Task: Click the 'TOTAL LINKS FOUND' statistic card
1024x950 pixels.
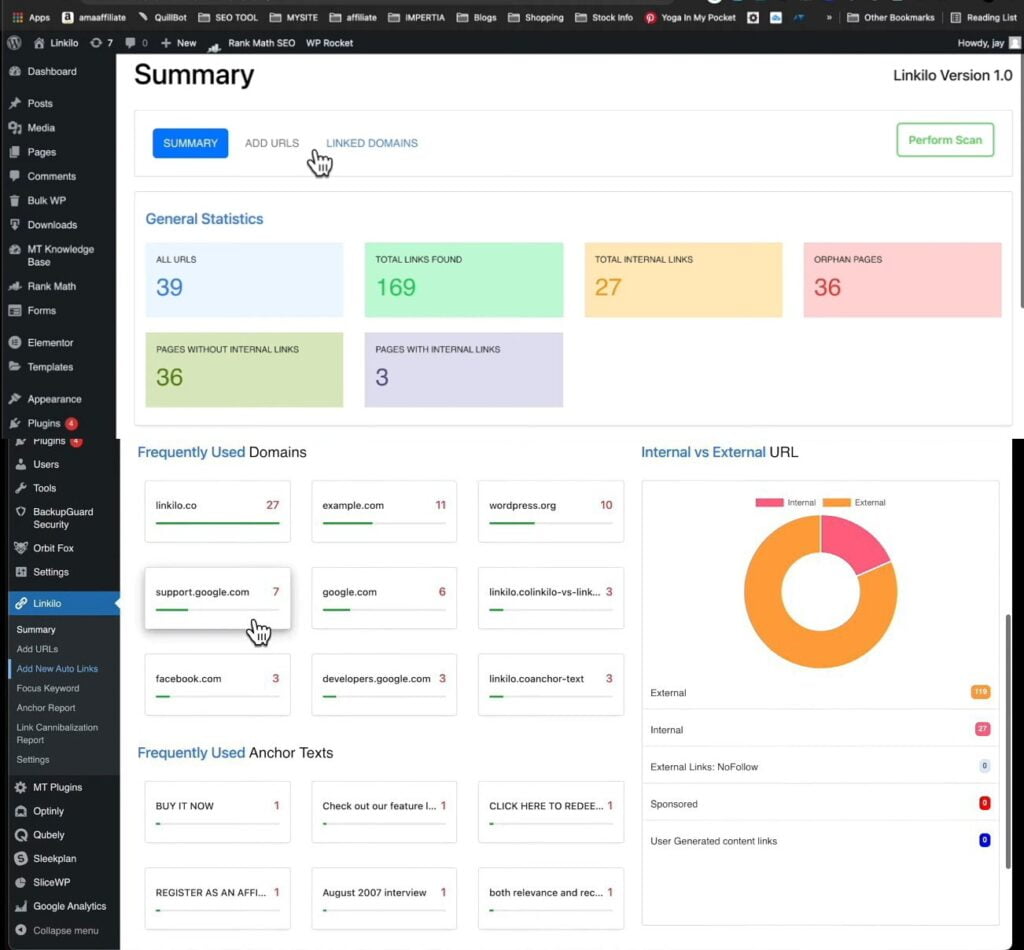Action: [x=464, y=280]
